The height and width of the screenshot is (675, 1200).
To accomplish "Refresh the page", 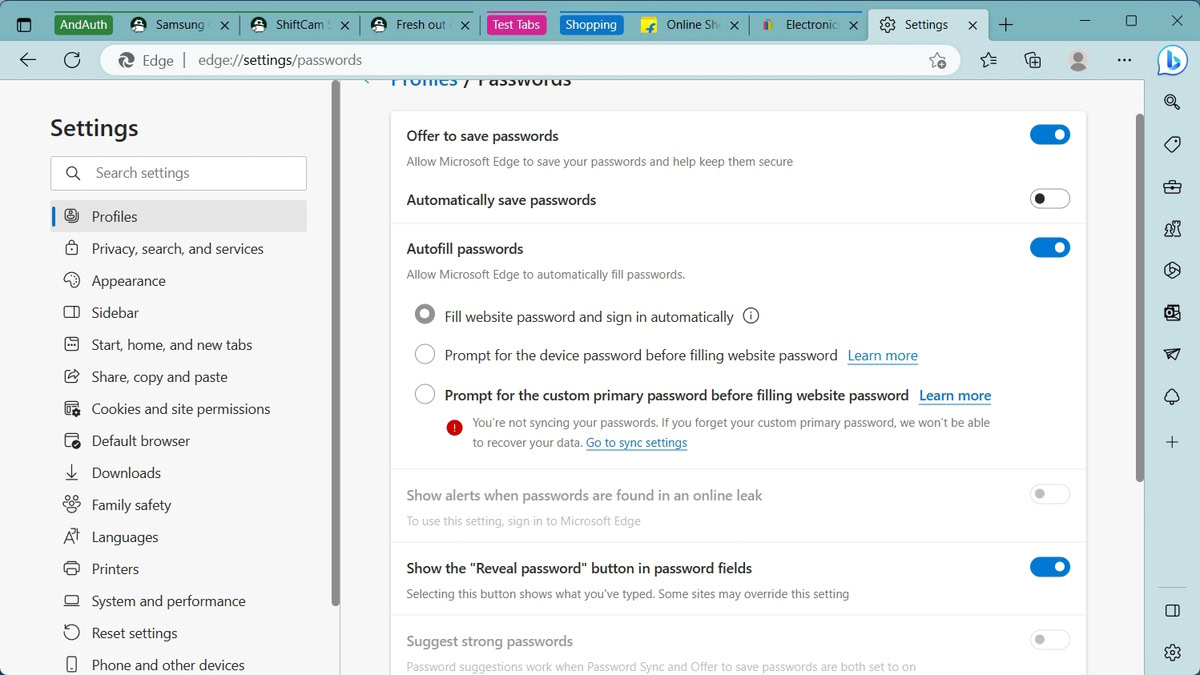I will click(x=72, y=60).
